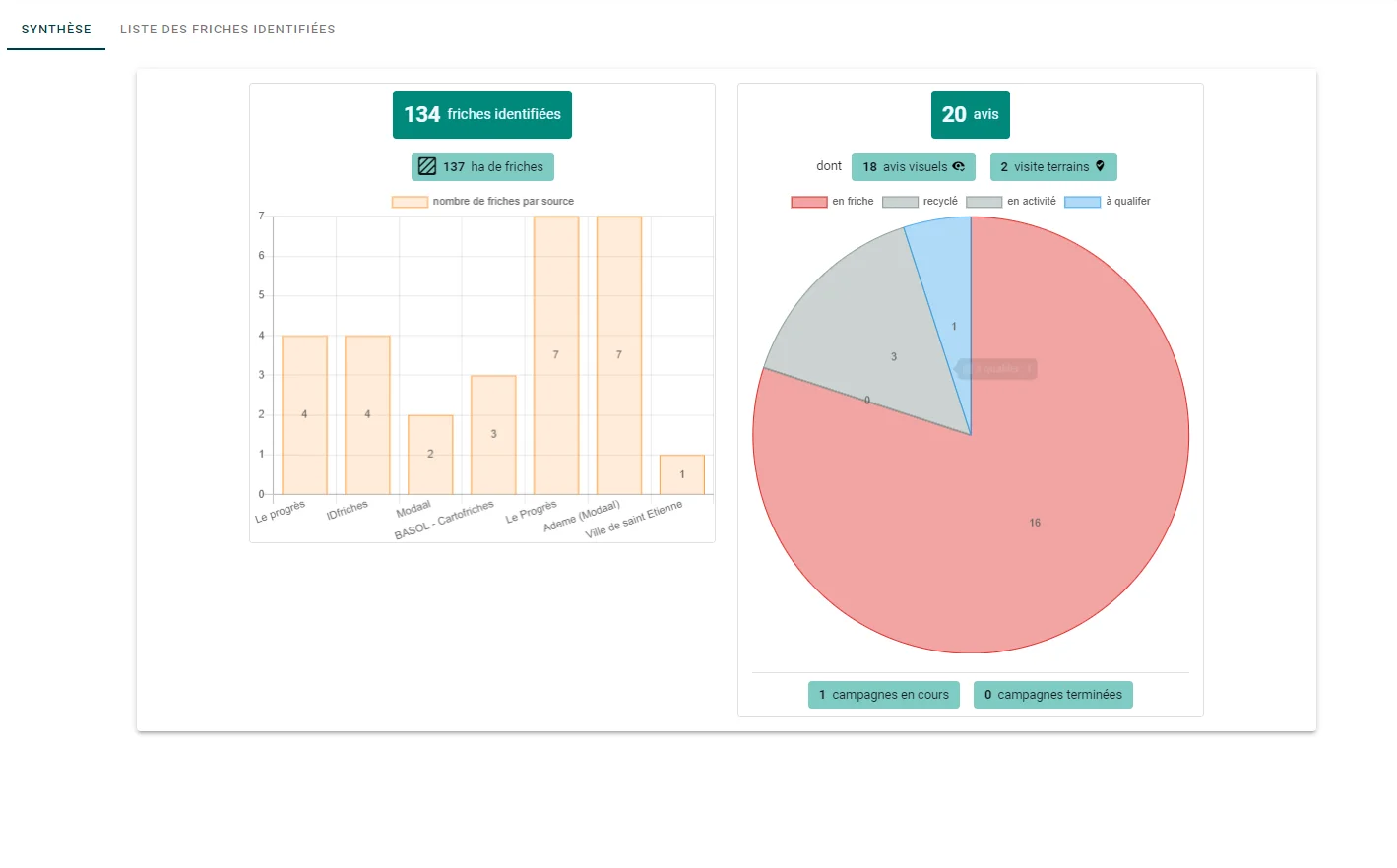
Task: Click the Ademe (Modaal) bar
Action: [x=619, y=355]
